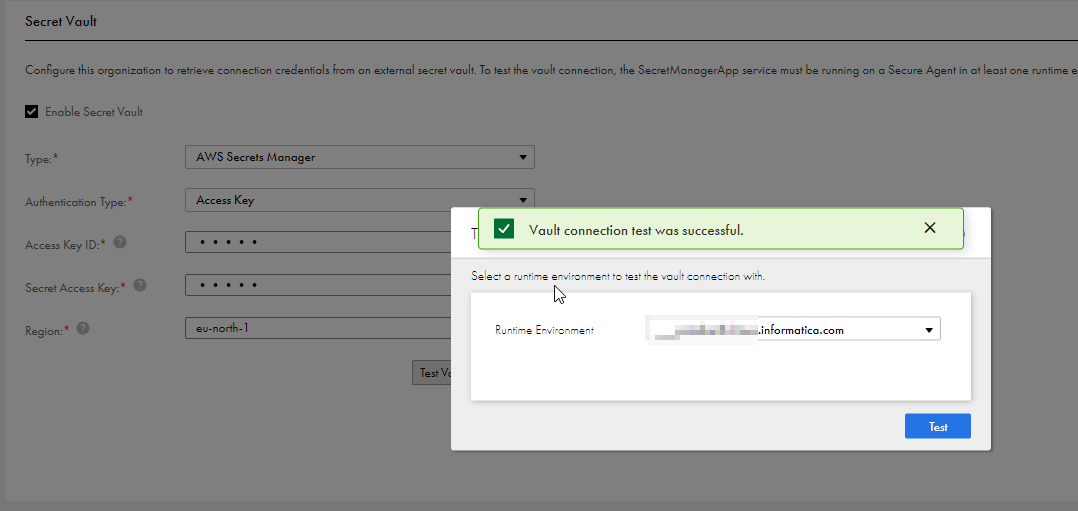1078x511 pixels.
Task: Click the 'Configure this organization' description text
Action: tap(551, 69)
